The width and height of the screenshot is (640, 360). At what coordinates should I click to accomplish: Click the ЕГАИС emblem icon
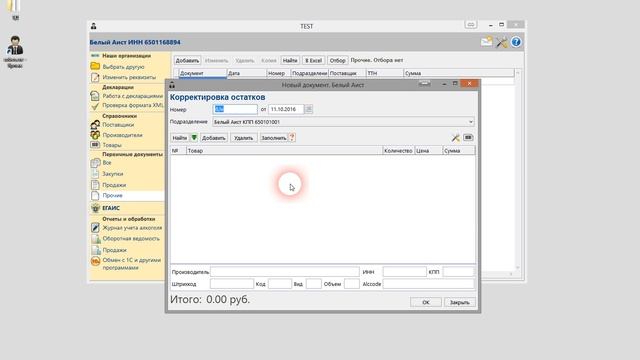[x=95, y=208]
